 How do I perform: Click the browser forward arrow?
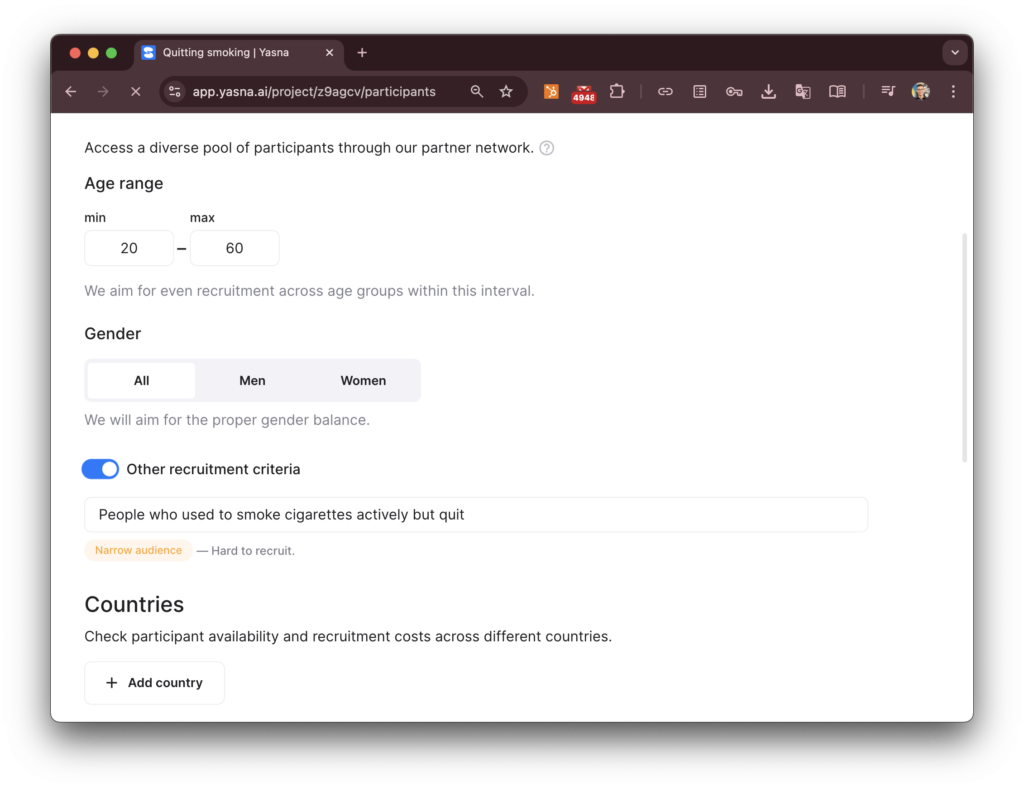(103, 91)
